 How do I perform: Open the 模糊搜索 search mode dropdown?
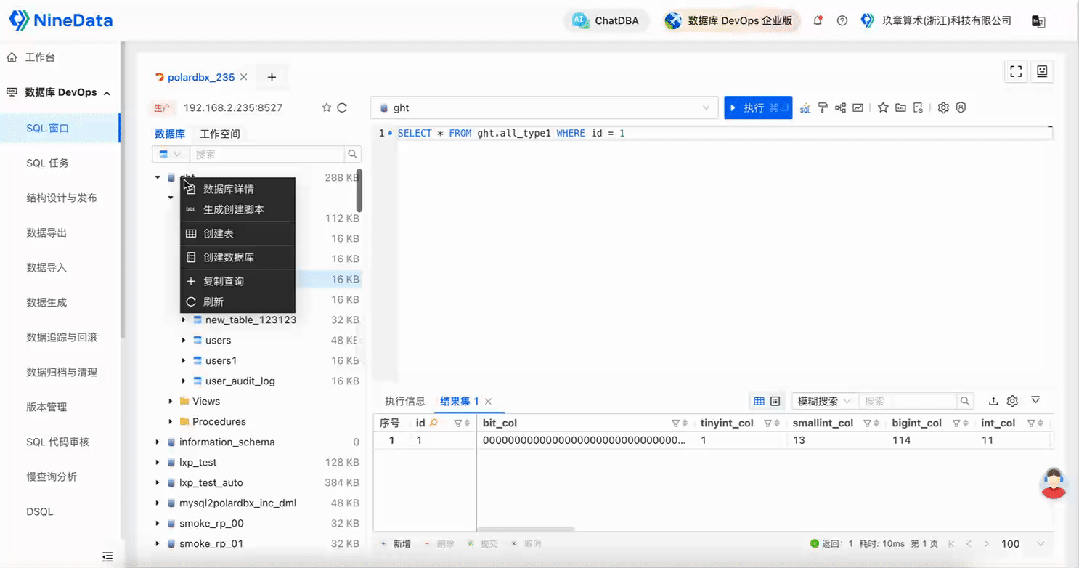click(x=824, y=401)
